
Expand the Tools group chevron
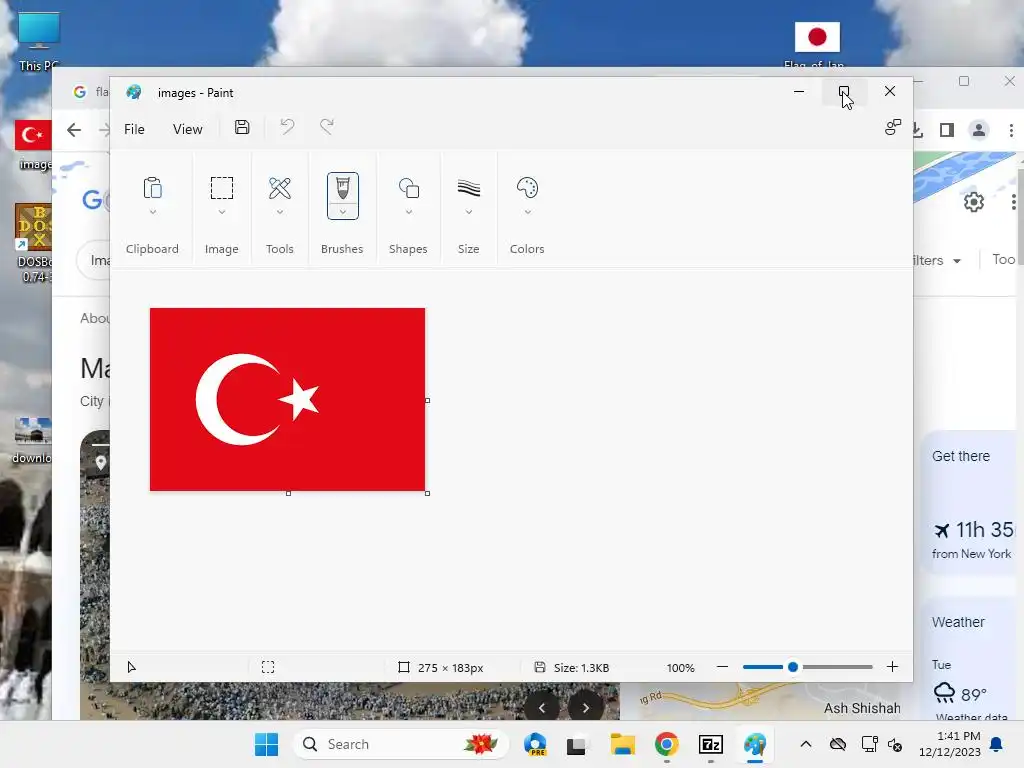[280, 212]
